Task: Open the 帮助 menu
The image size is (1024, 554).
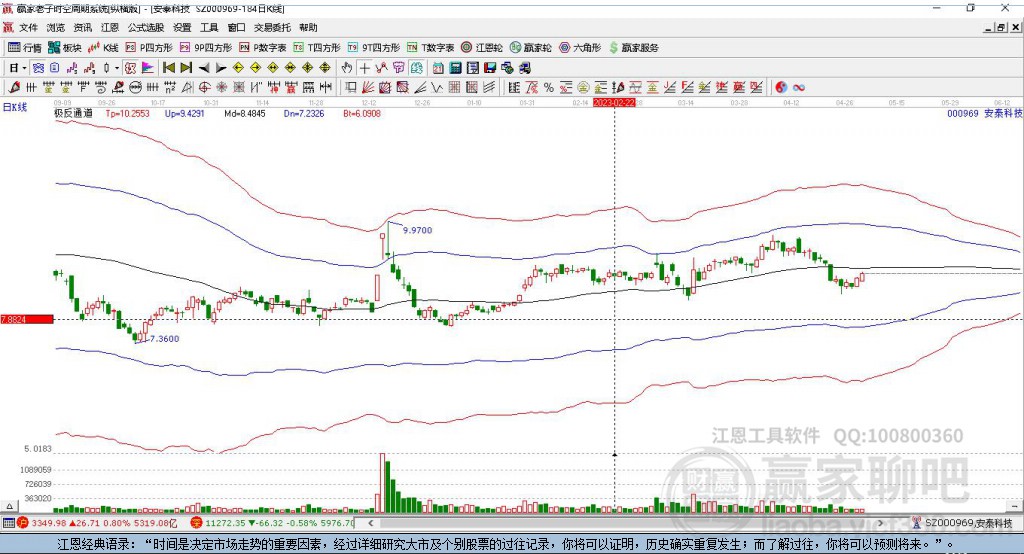Action: click(x=308, y=27)
